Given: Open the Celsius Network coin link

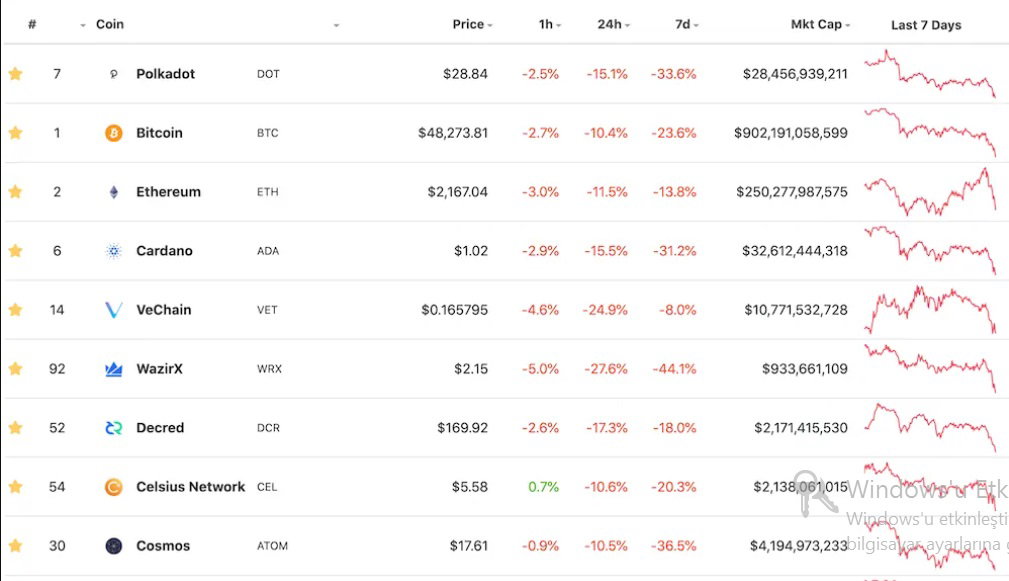Looking at the screenshot, I should 190,487.
